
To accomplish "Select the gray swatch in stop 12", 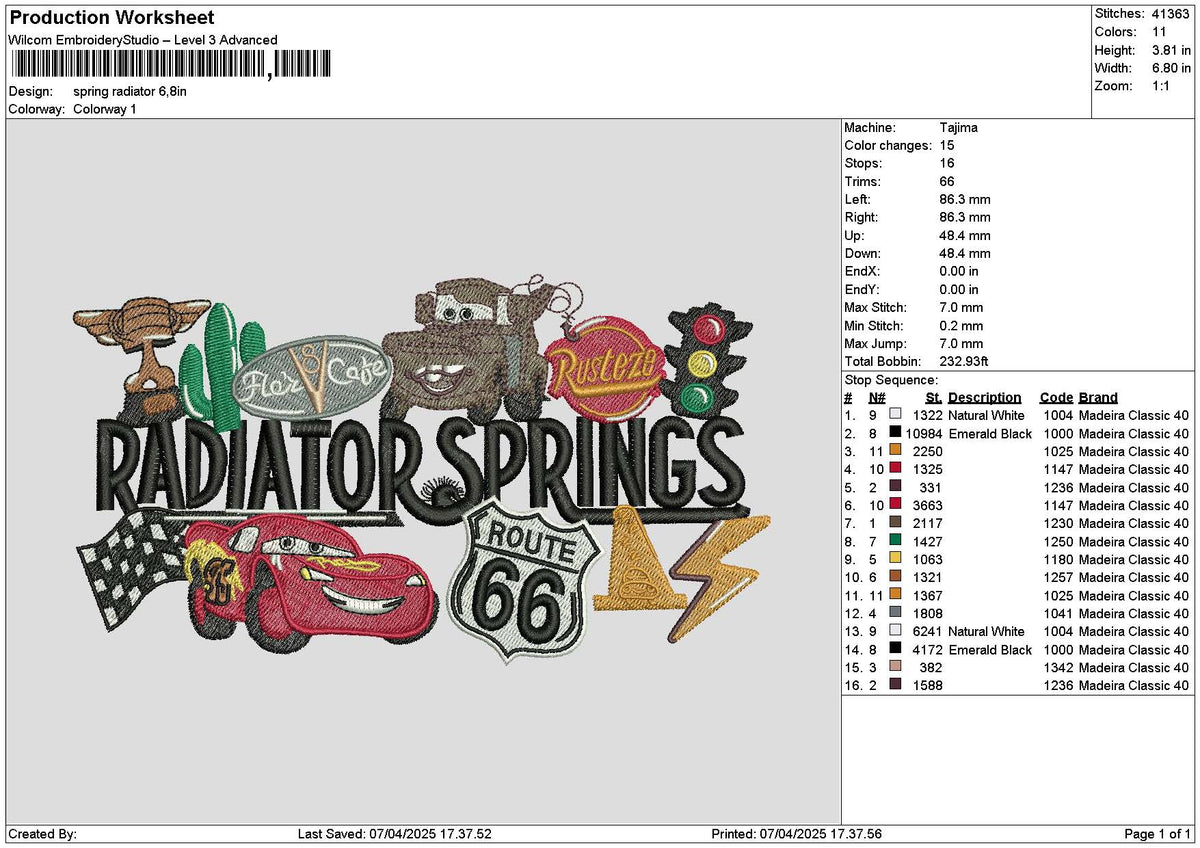I will tap(895, 613).
